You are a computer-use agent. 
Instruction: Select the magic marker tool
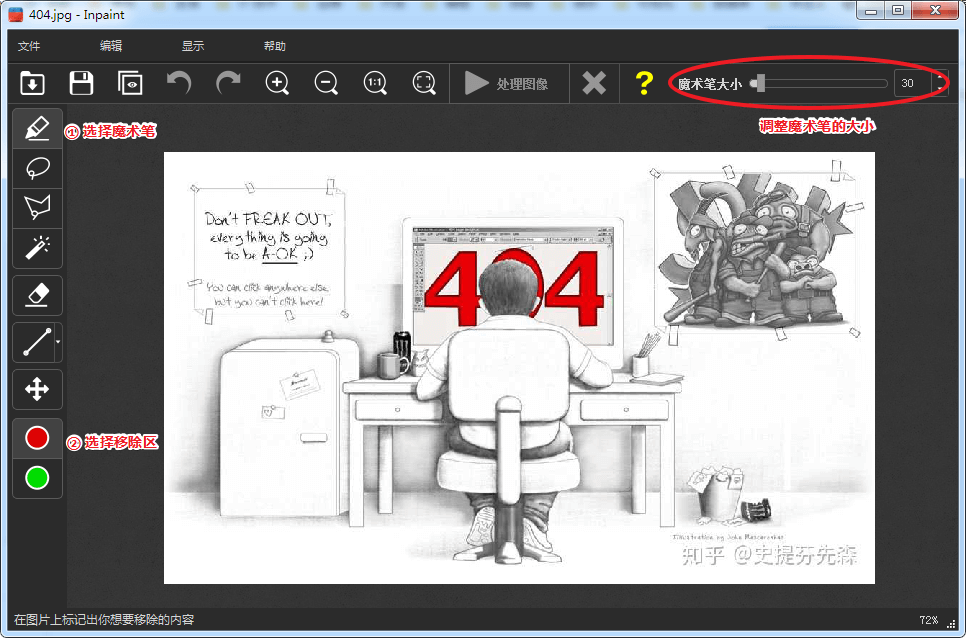click(x=38, y=129)
